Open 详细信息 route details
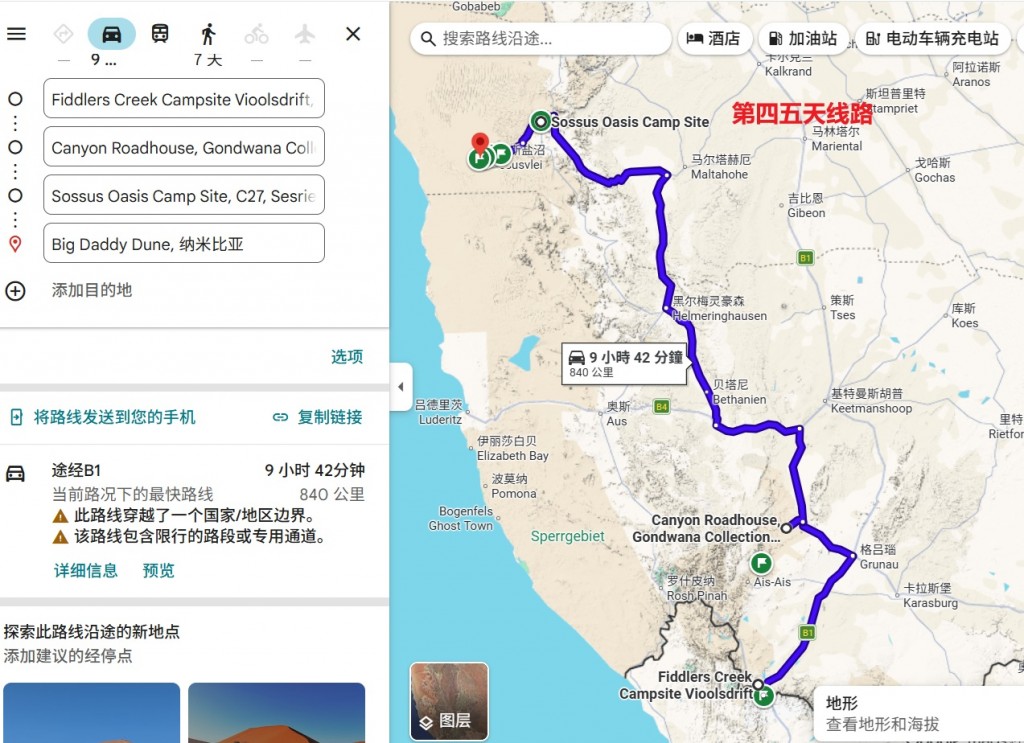 tap(86, 571)
